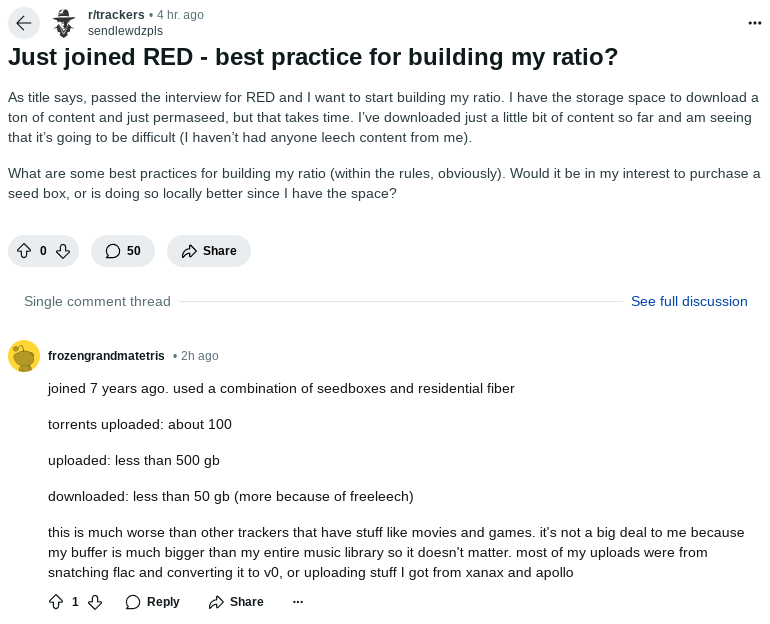This screenshot has height=624, width=770.
Task: Open frozengrandmatetris avatar
Action: [24, 356]
